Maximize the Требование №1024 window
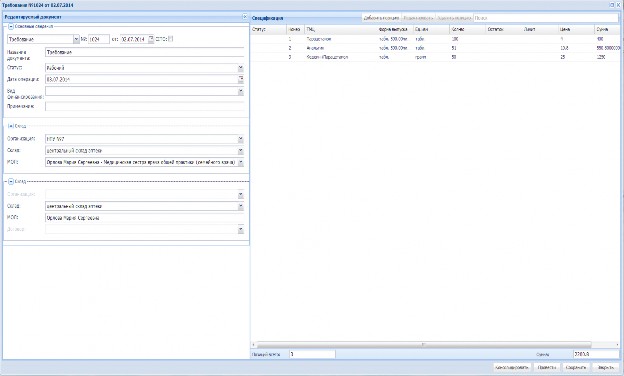 pyautogui.click(x=612, y=5)
